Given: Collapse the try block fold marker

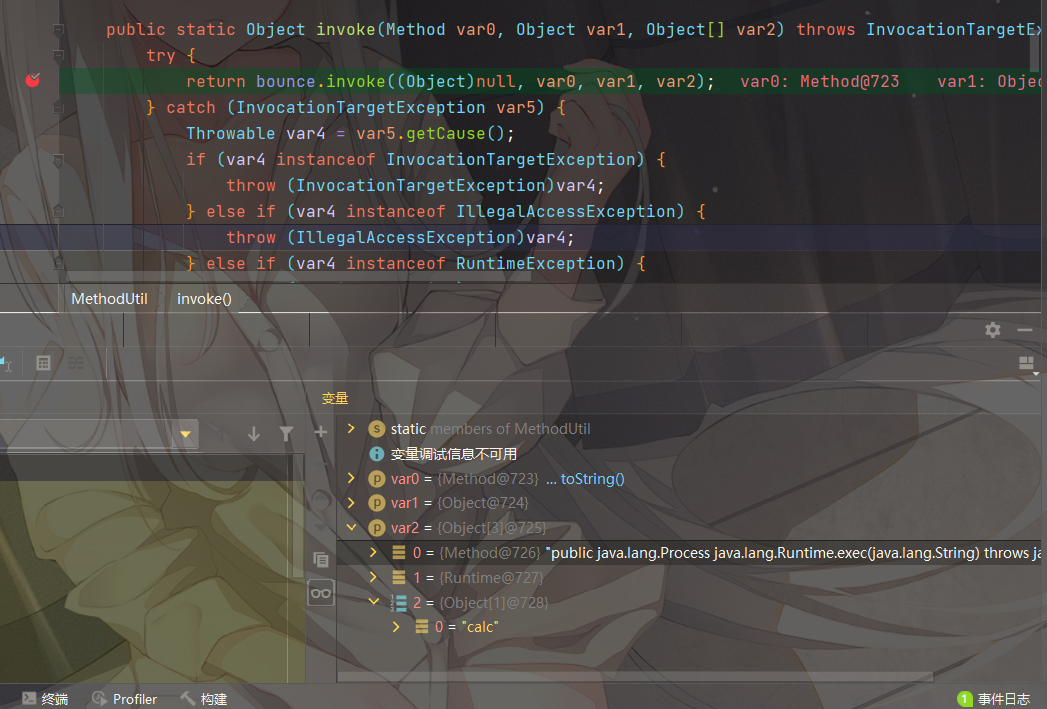Looking at the screenshot, I should [59, 55].
